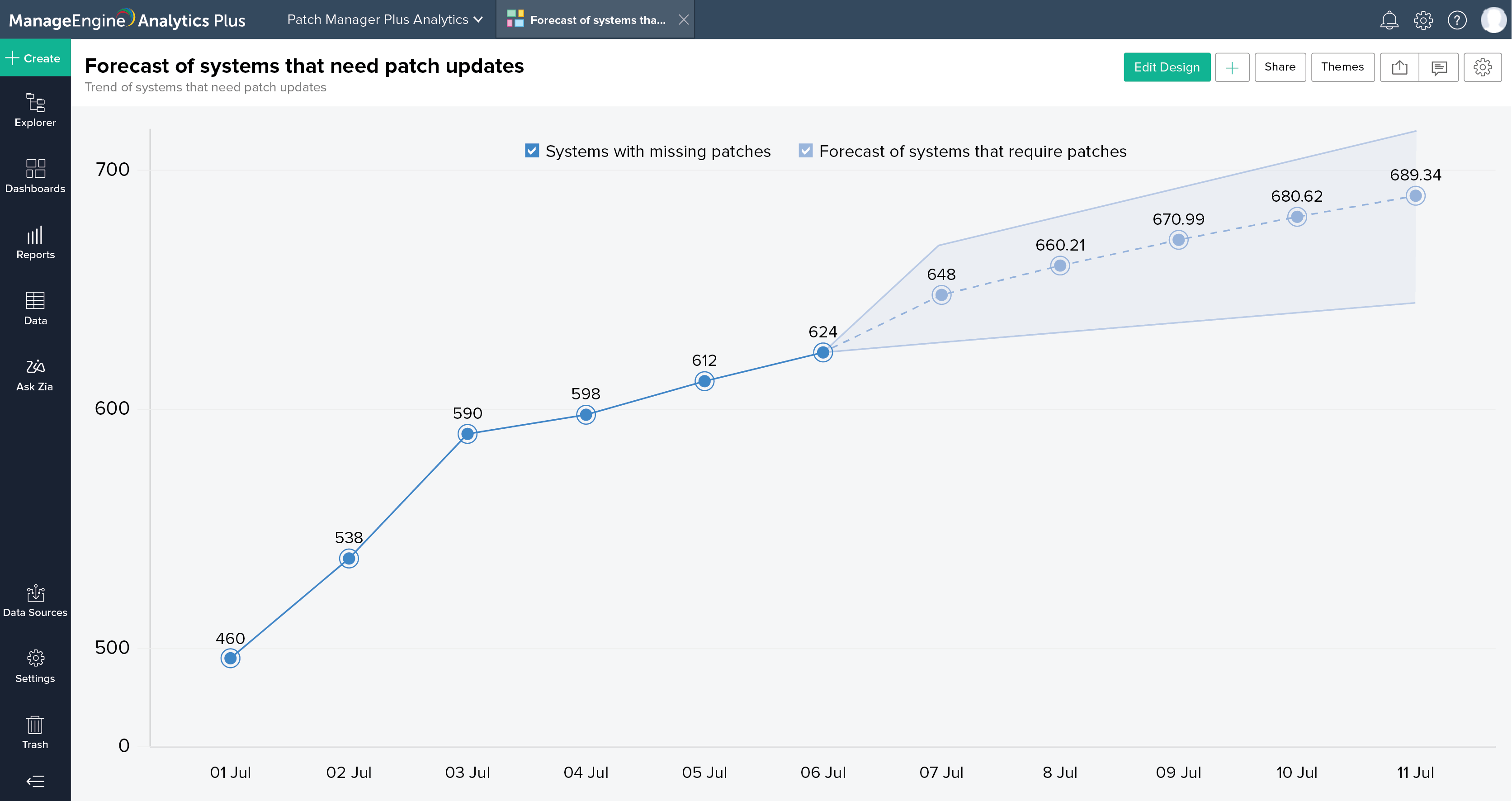The height and width of the screenshot is (801, 1512).
Task: Open the Explorer sidebar icon
Action: coord(35,110)
